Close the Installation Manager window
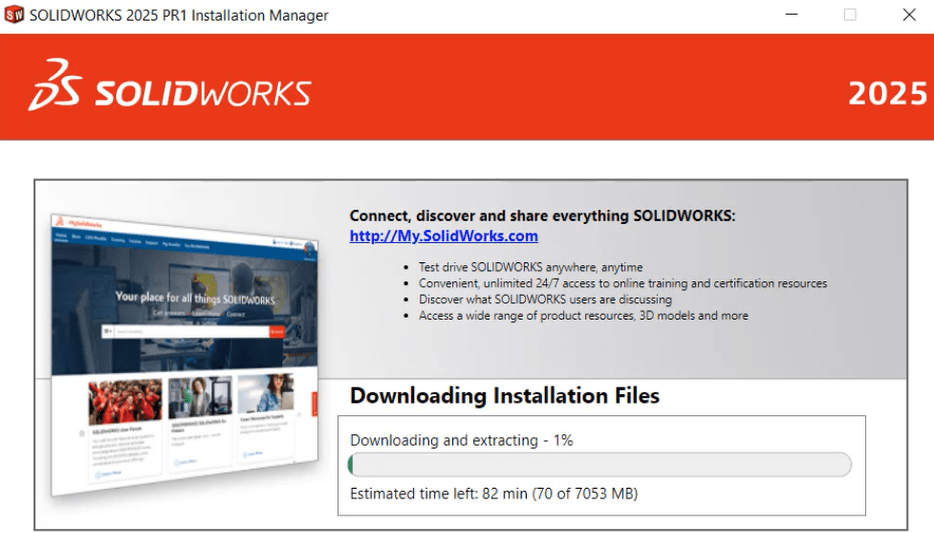934x533 pixels. (908, 15)
